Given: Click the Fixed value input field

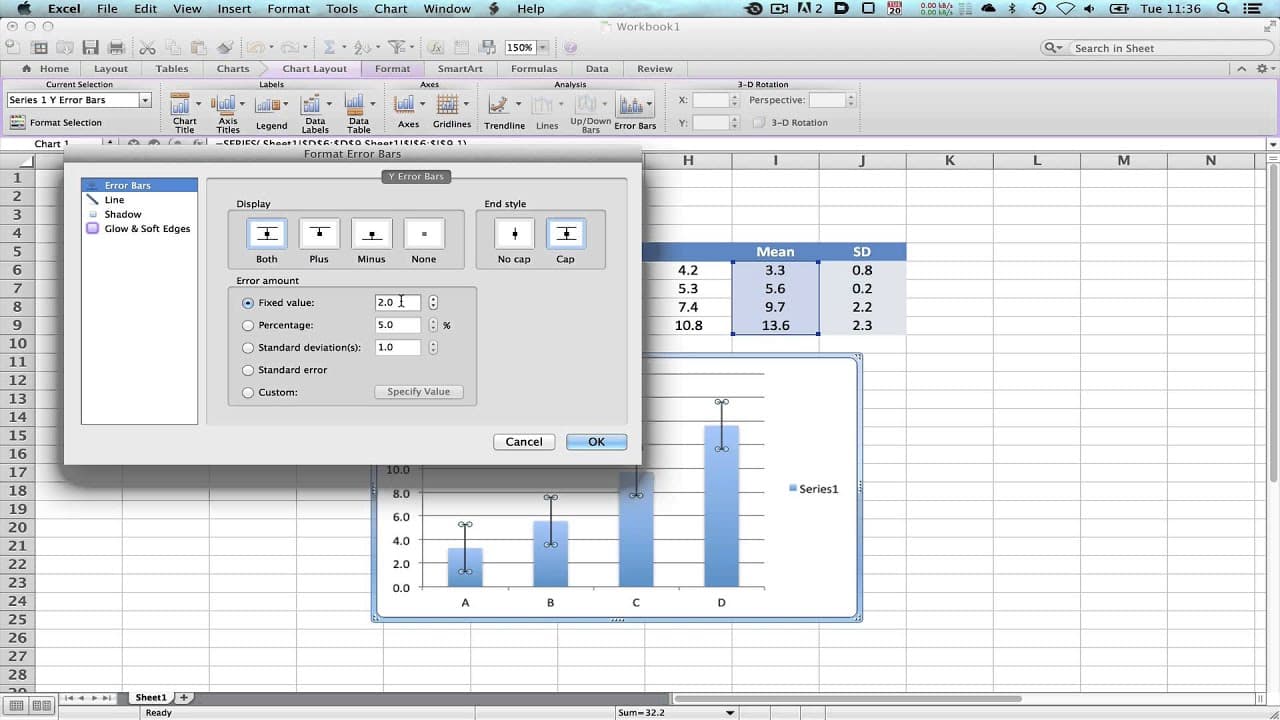Looking at the screenshot, I should 398,302.
